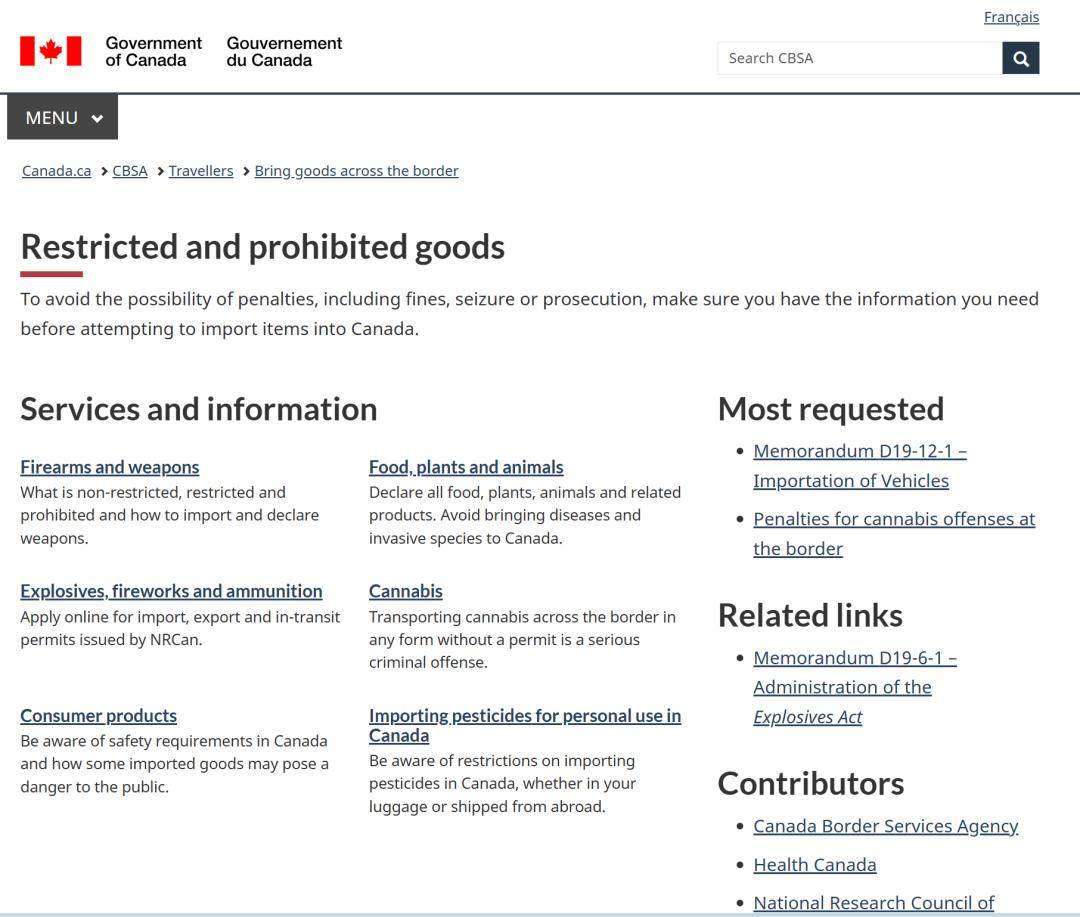Select Explosives, fireworks and ammunition link
This screenshot has width=1080, height=917.
[x=171, y=591]
